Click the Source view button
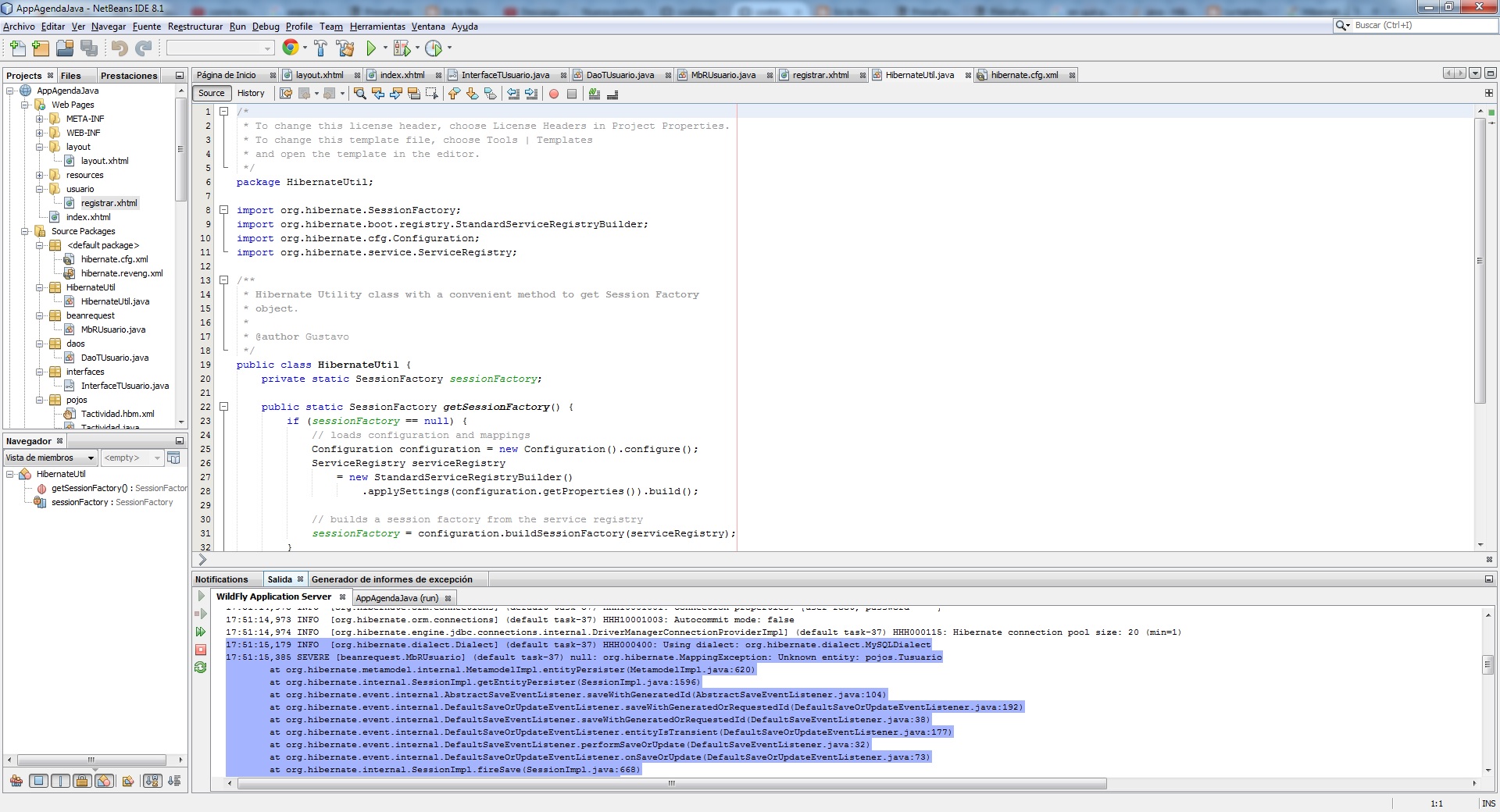Image resolution: width=1500 pixels, height=812 pixels. 212,93
